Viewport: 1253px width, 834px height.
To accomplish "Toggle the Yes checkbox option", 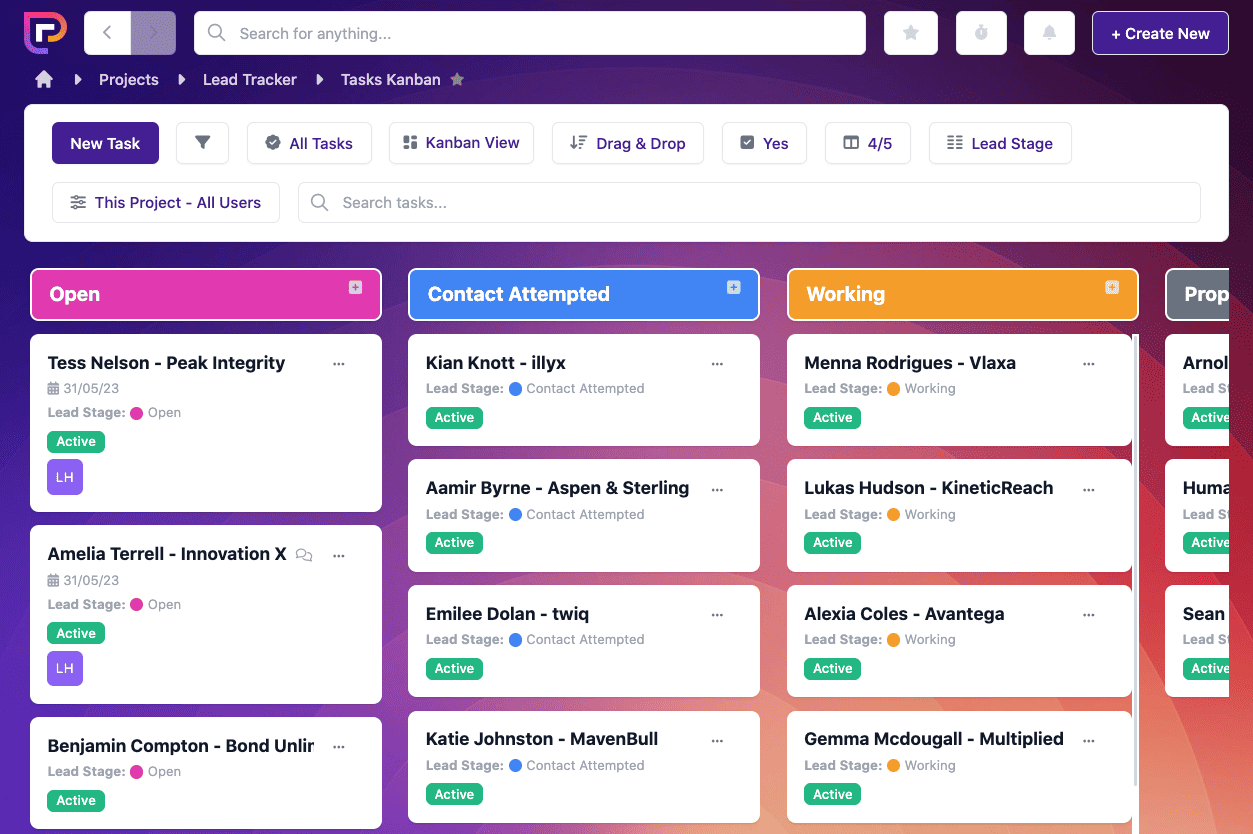I will 764,143.
